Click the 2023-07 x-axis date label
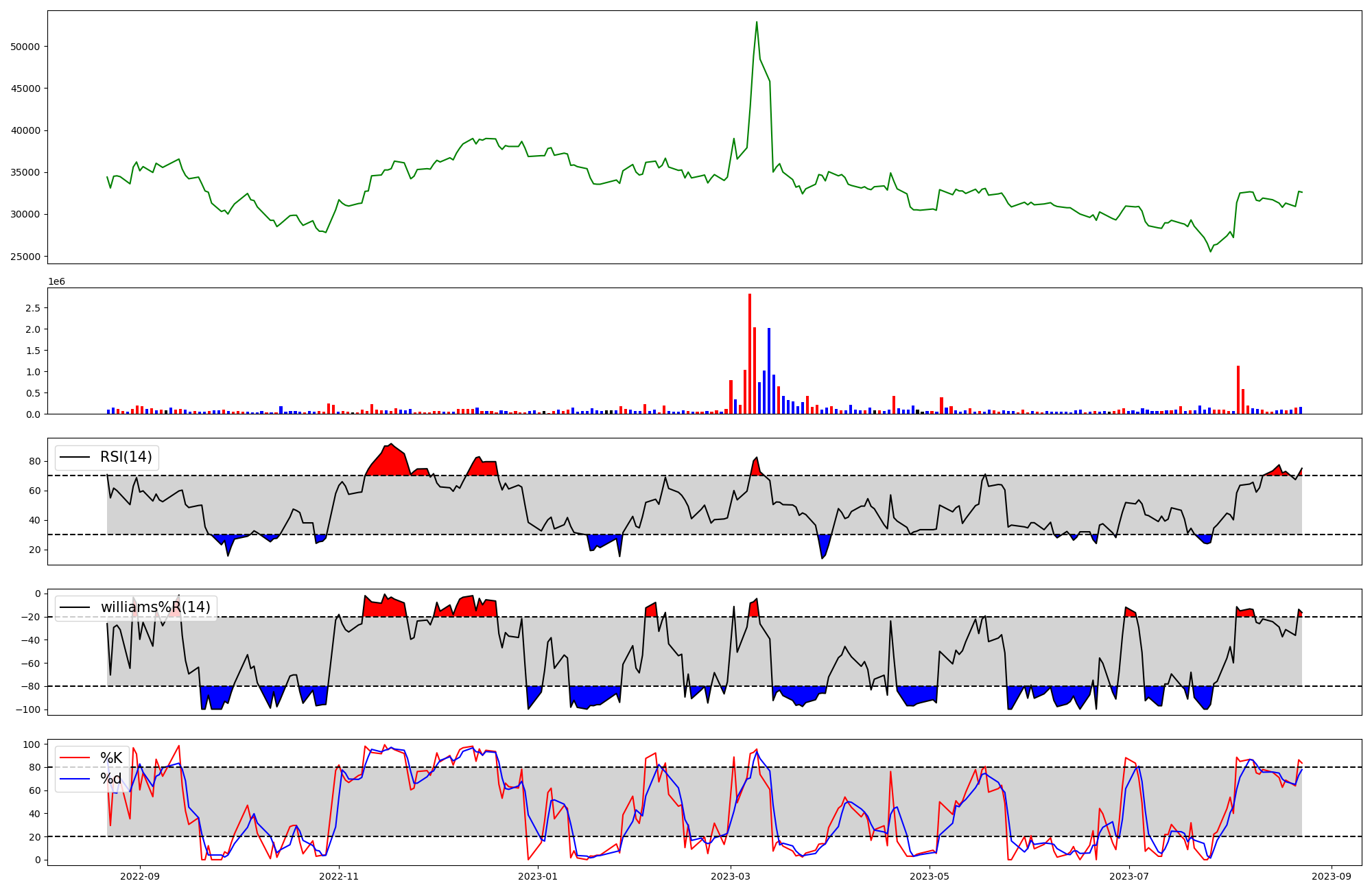Screen dimensions: 1372x892 1129,876
